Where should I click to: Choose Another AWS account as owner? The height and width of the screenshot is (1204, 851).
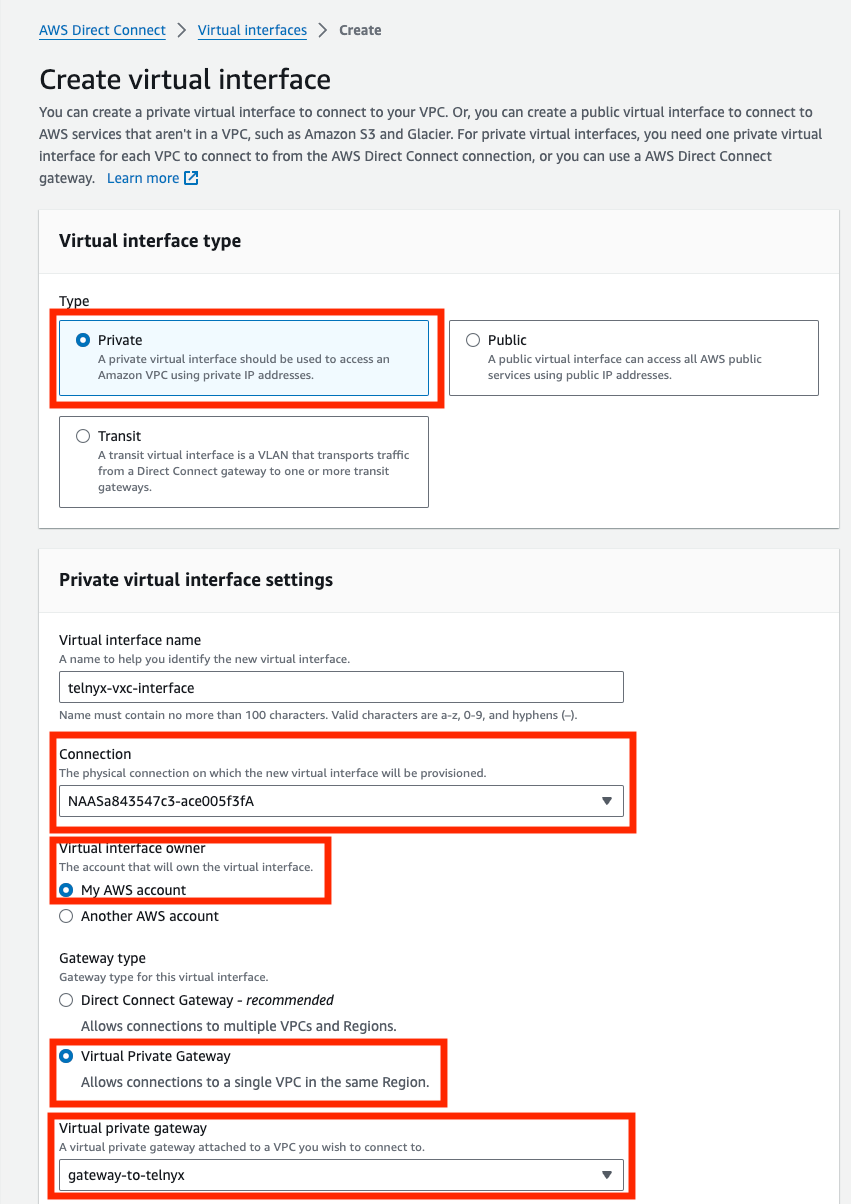click(x=66, y=915)
